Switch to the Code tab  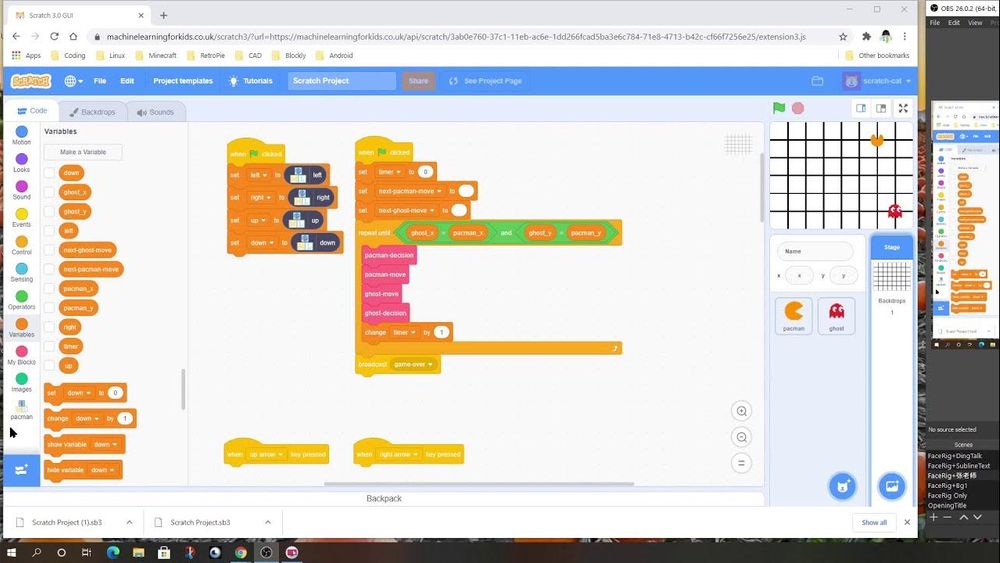pyautogui.click(x=32, y=111)
